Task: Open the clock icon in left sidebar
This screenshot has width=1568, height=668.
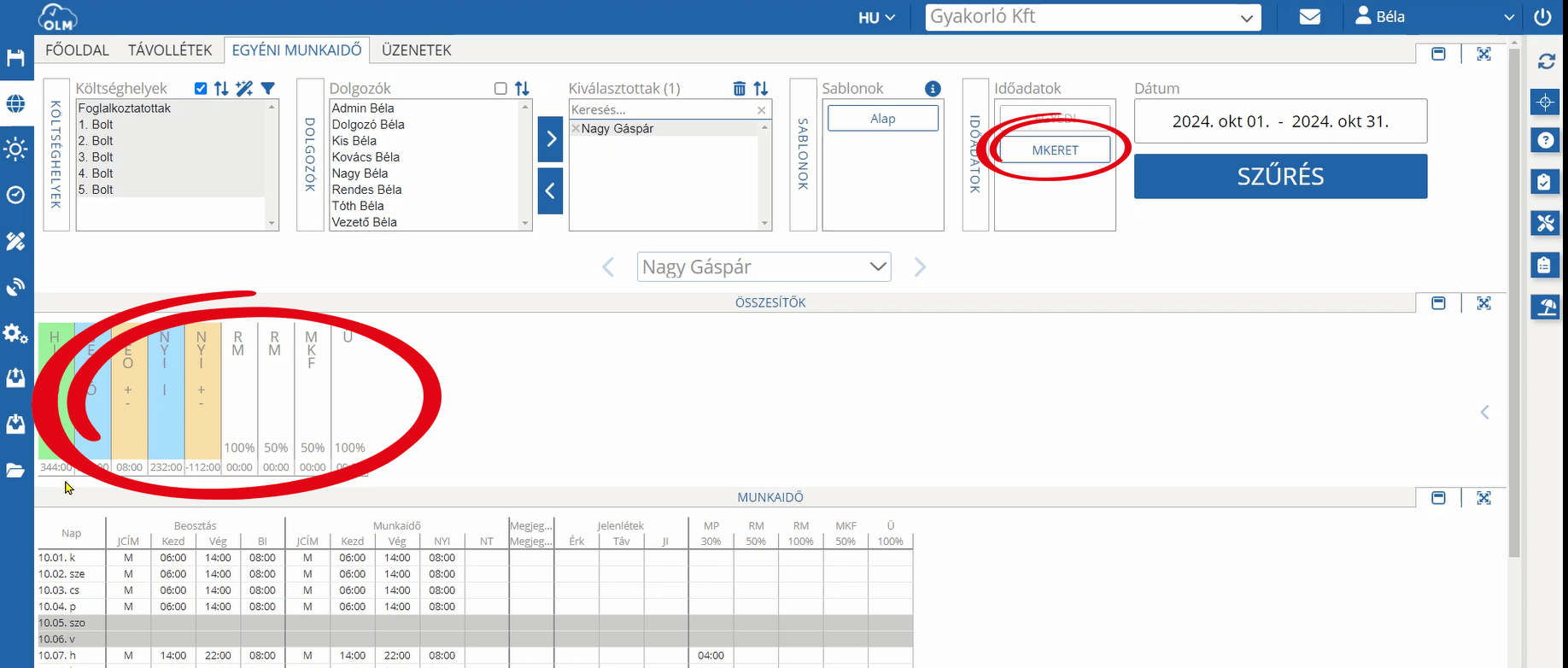Action: (15, 196)
